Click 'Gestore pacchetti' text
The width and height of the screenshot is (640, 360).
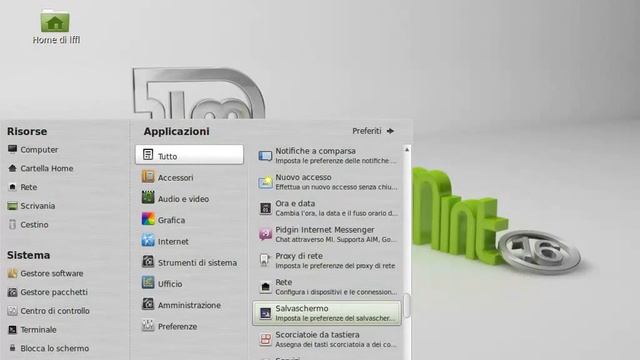tap(54, 292)
